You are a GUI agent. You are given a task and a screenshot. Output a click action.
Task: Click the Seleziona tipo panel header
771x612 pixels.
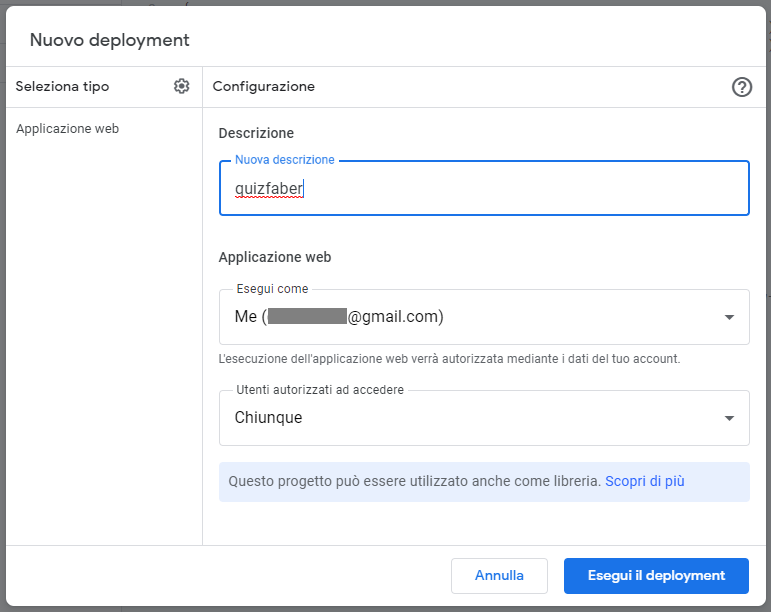pyautogui.click(x=62, y=87)
